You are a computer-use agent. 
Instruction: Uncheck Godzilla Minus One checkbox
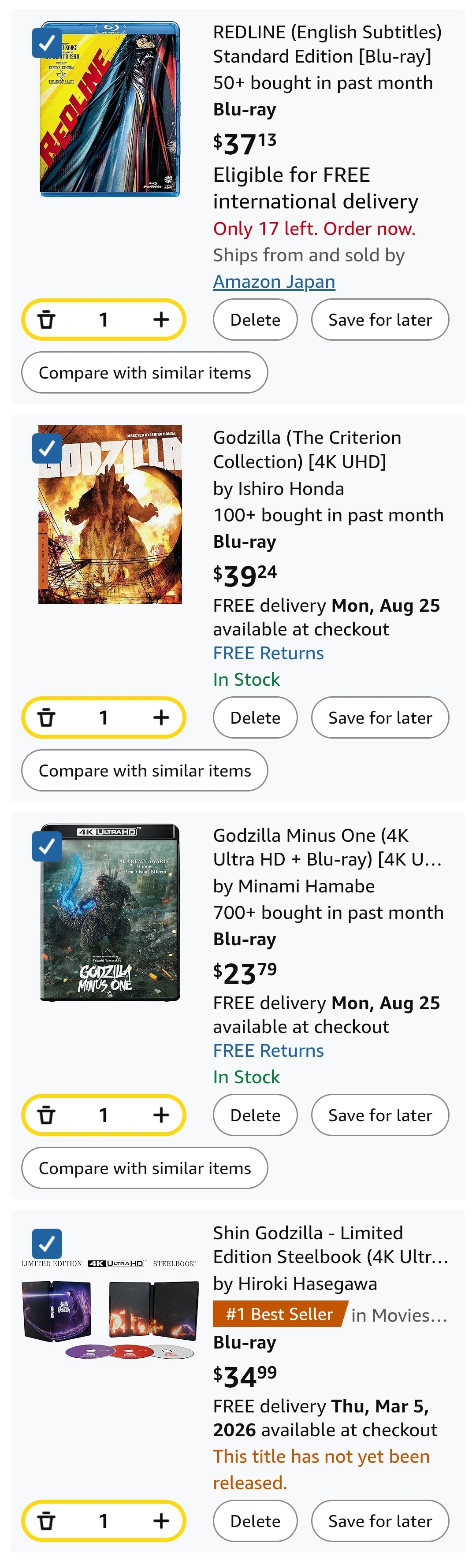click(x=47, y=846)
